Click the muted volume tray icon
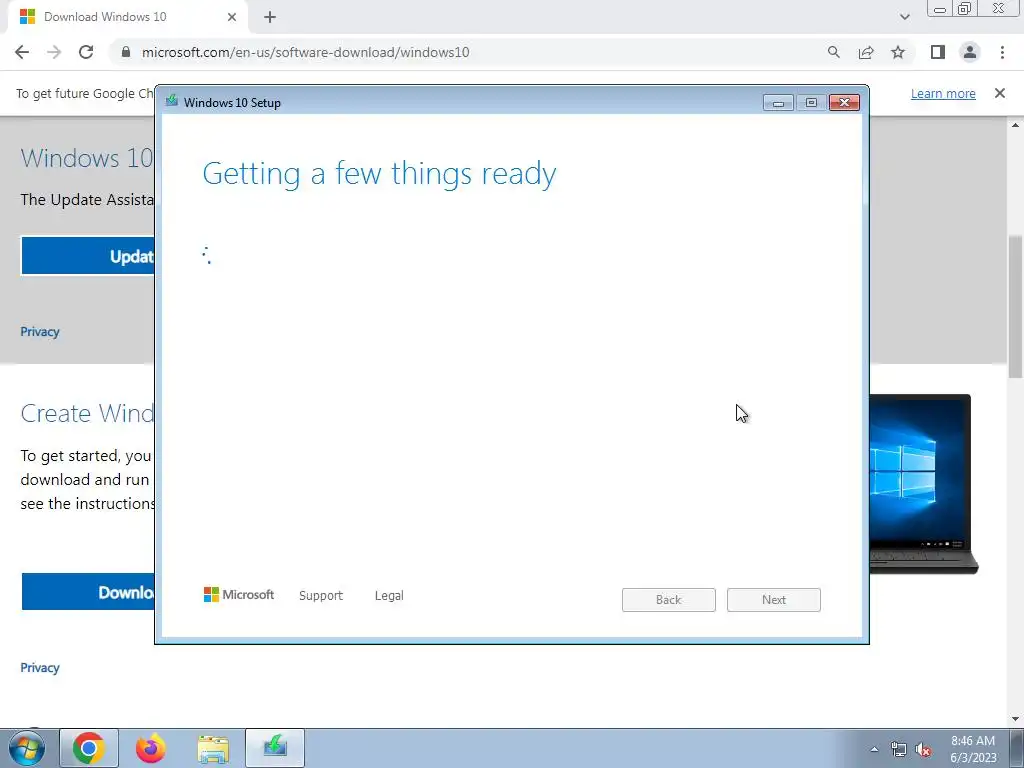Screen dimensions: 1024x768 click(x=923, y=750)
